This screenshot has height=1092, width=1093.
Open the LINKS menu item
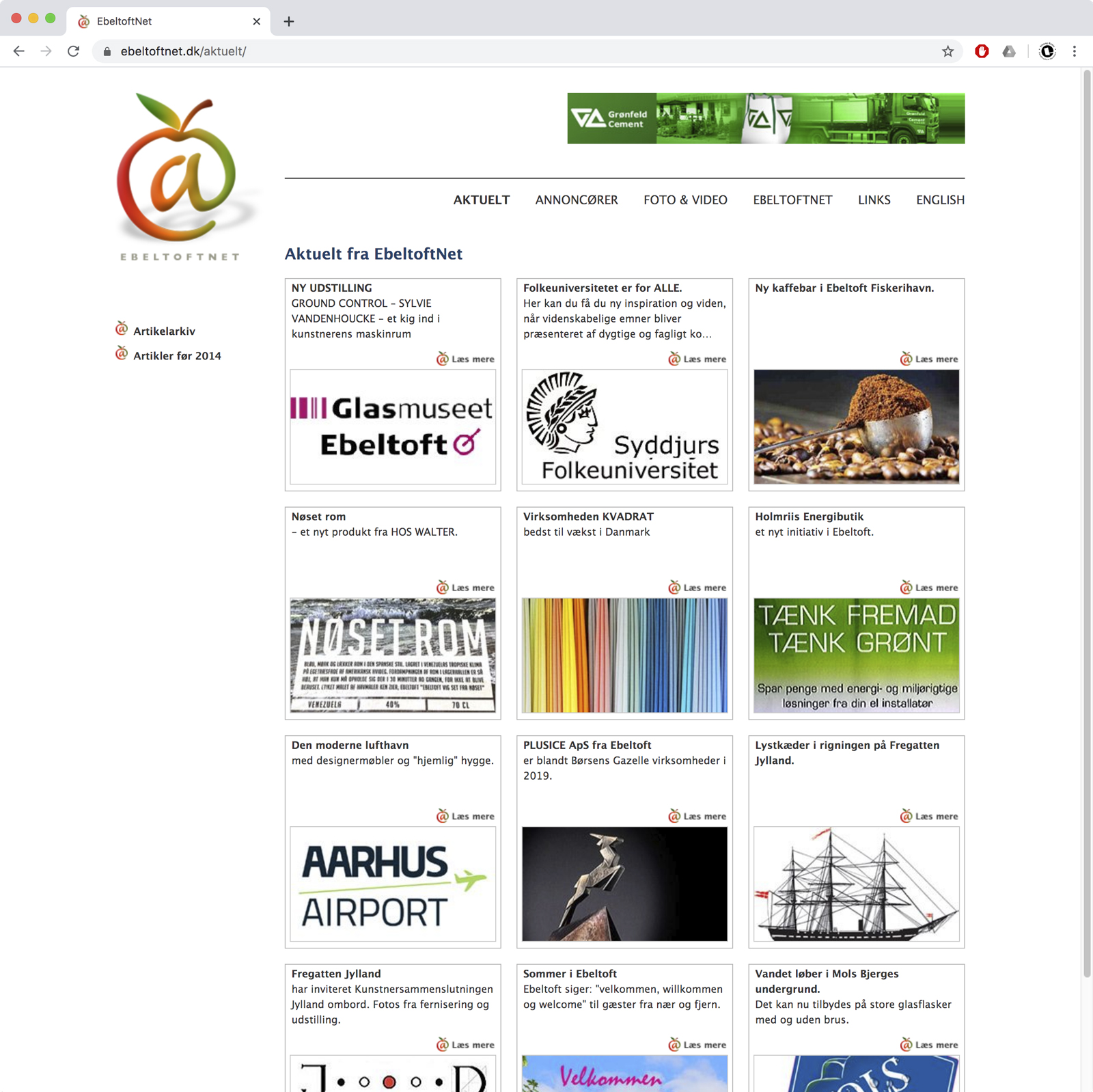pyautogui.click(x=874, y=200)
